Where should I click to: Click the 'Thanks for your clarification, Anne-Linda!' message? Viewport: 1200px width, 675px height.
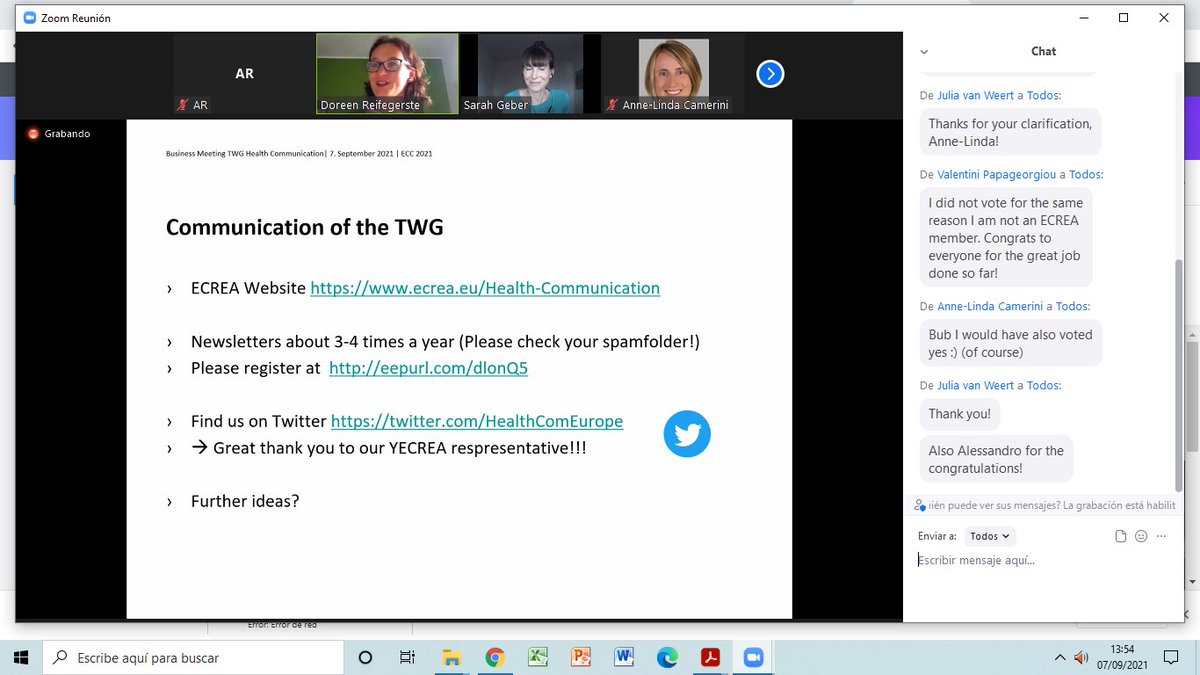[x=1010, y=132]
